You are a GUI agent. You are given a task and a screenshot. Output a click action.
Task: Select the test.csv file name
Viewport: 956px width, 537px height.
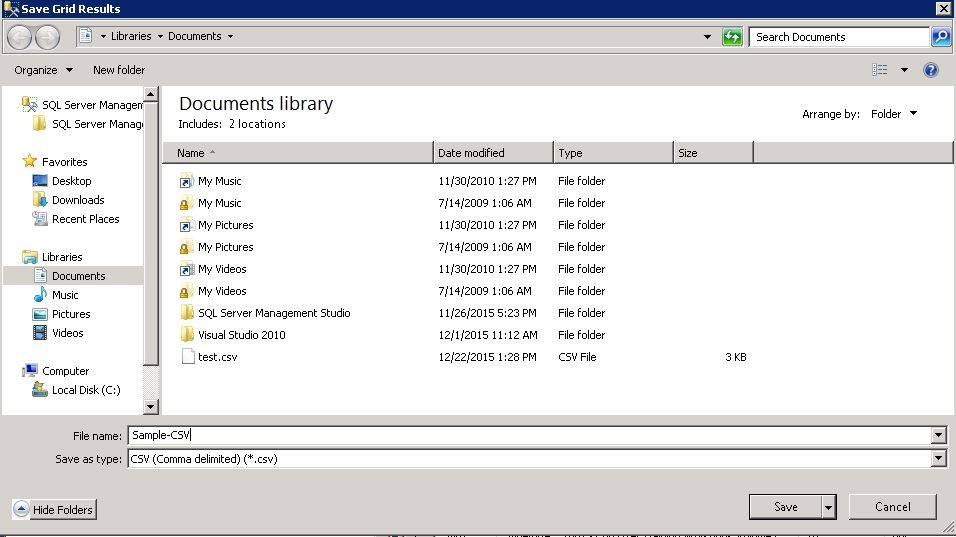218,357
